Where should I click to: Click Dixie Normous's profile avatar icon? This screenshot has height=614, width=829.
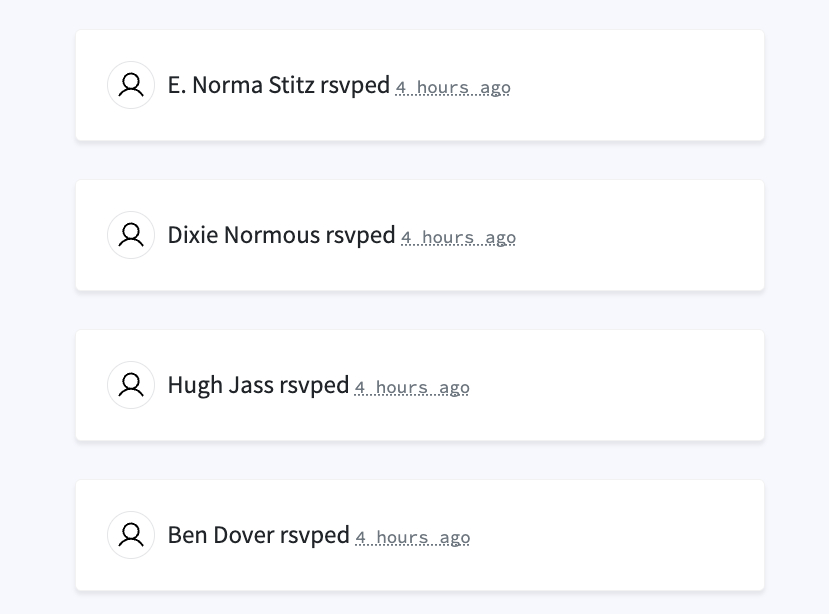tap(131, 235)
